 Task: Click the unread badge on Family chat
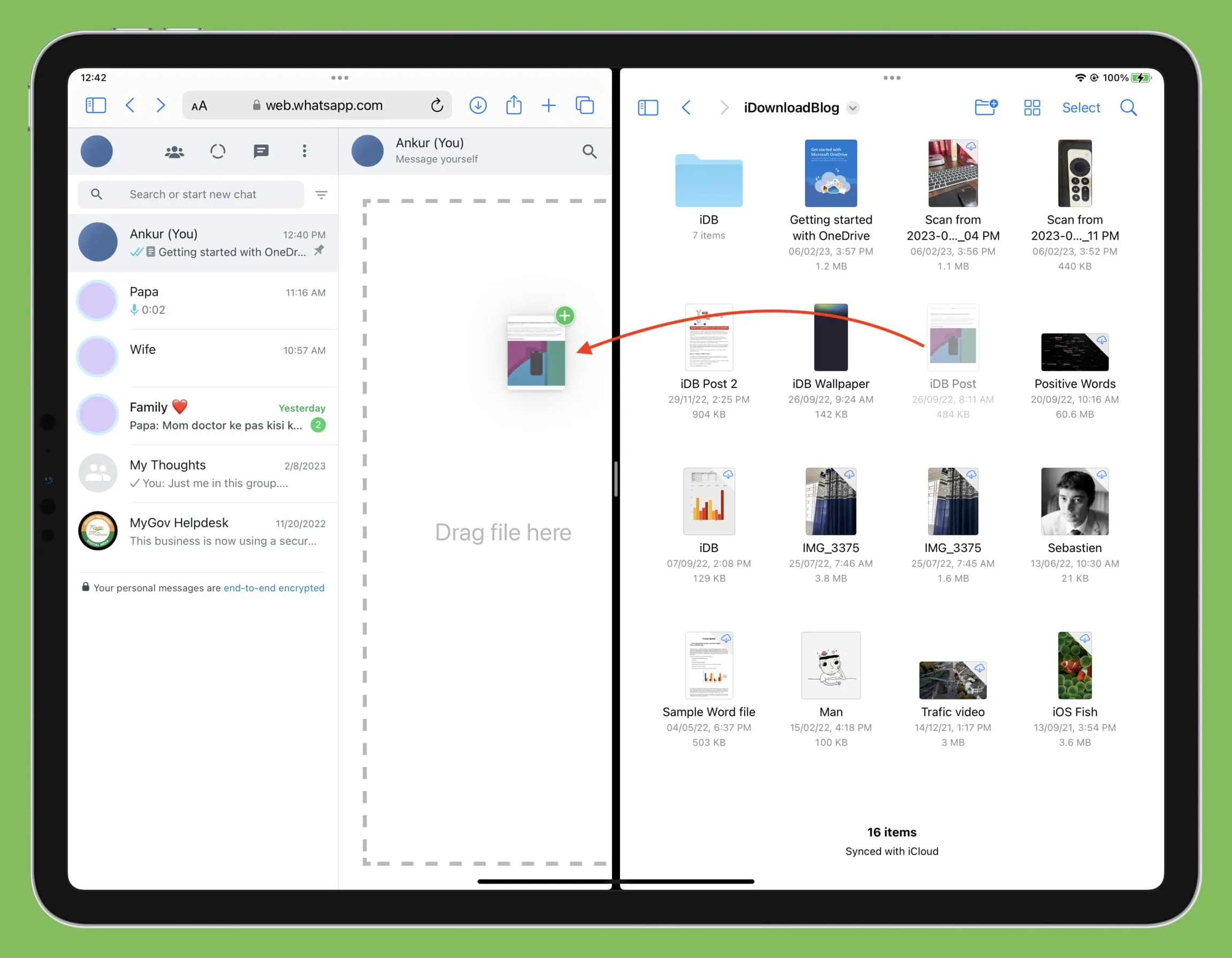(318, 425)
